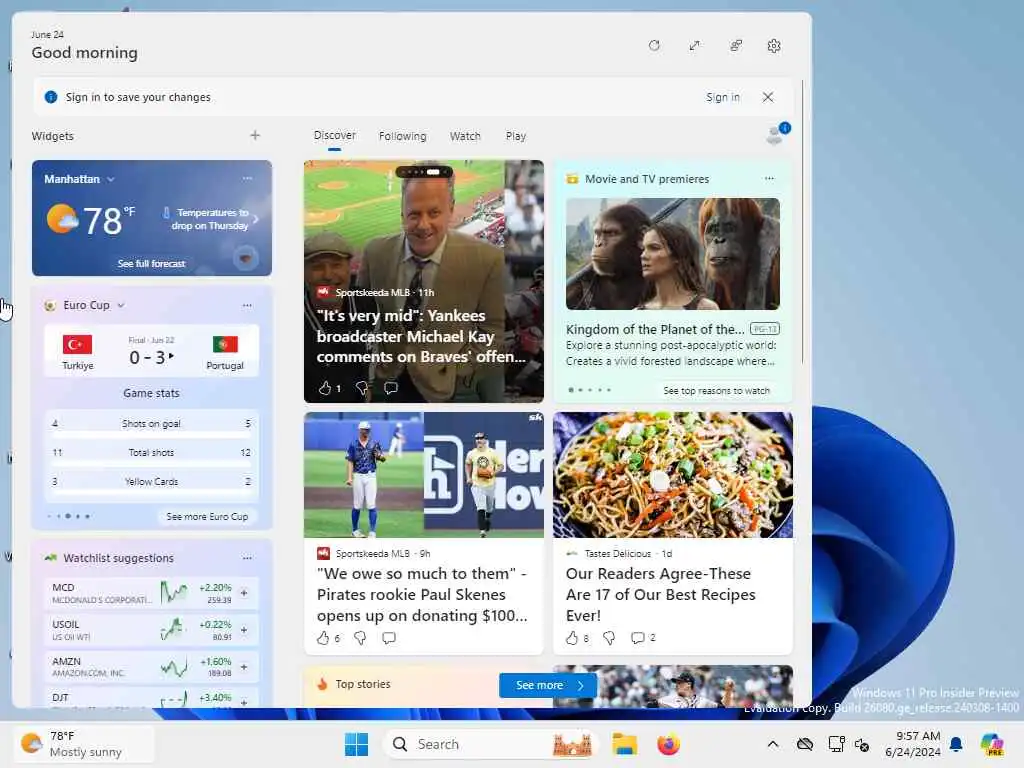Screen dimensions: 1024x768
Task: Switch to the Play tab
Action: [x=515, y=136]
